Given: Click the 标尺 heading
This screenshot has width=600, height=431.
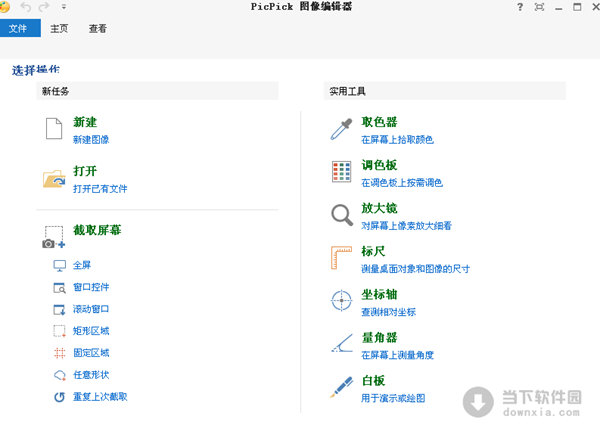Looking at the screenshot, I should [x=373, y=251].
